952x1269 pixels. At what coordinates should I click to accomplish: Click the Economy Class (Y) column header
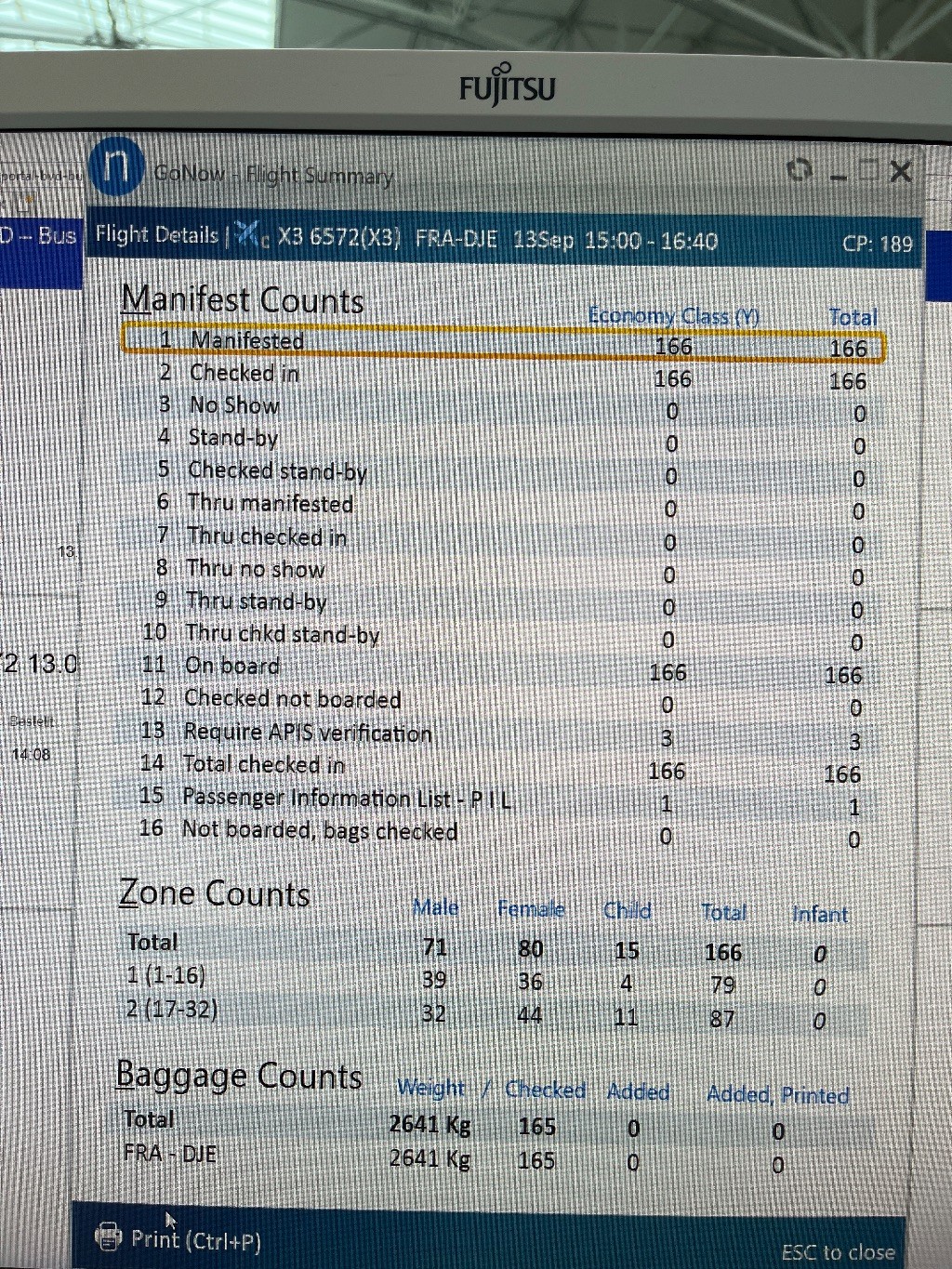673,317
